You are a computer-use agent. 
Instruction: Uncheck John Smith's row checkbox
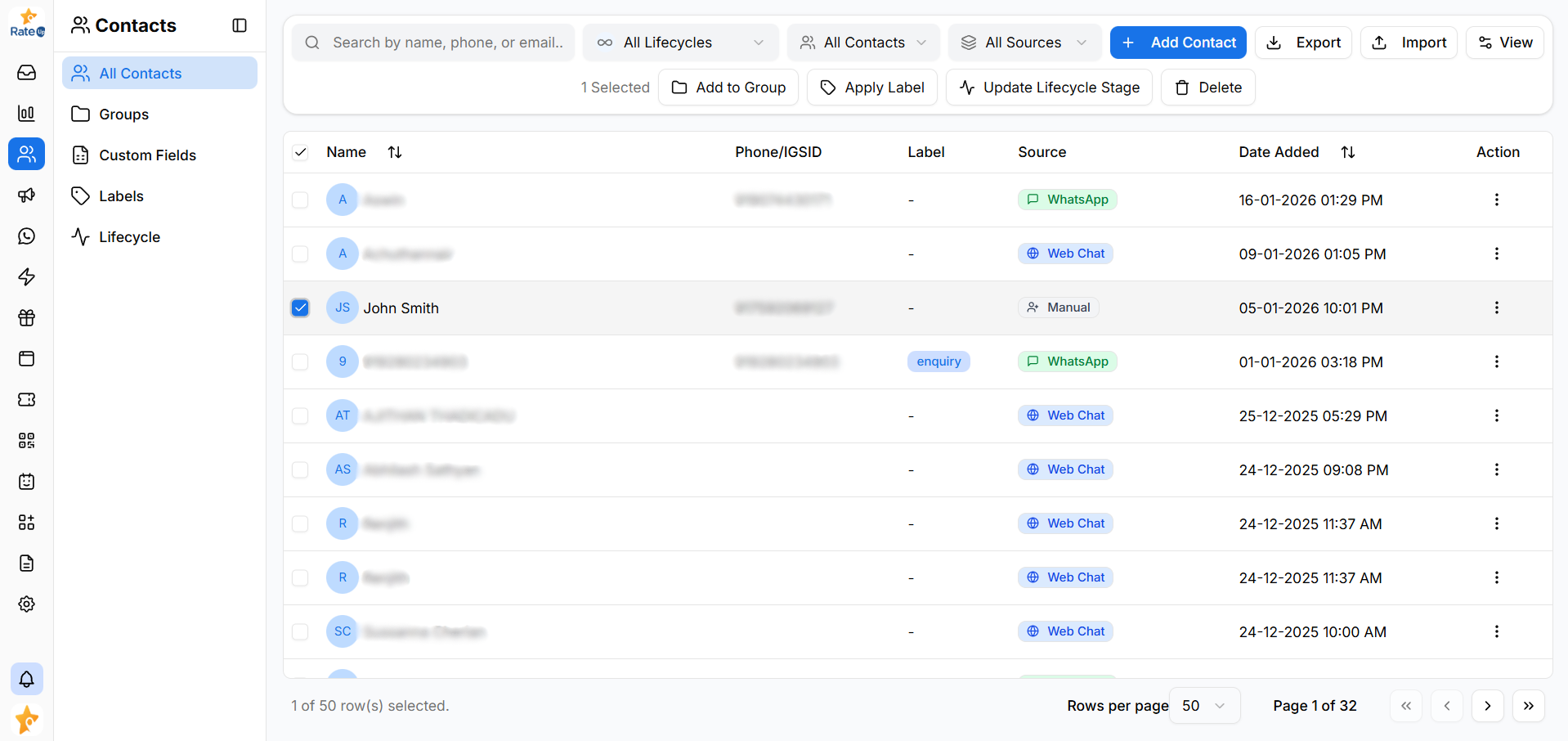300,308
